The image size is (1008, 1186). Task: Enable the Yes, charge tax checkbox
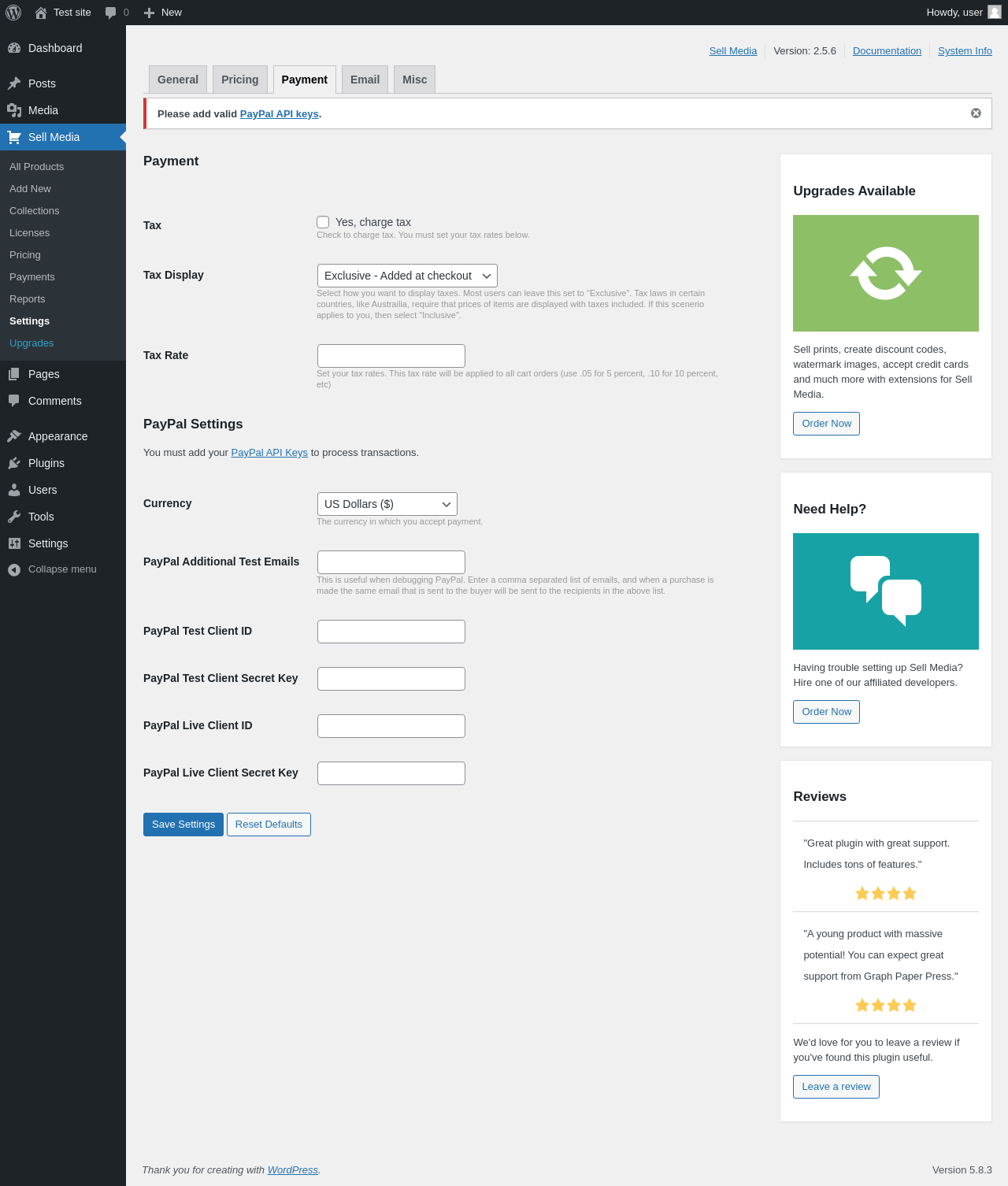click(323, 222)
